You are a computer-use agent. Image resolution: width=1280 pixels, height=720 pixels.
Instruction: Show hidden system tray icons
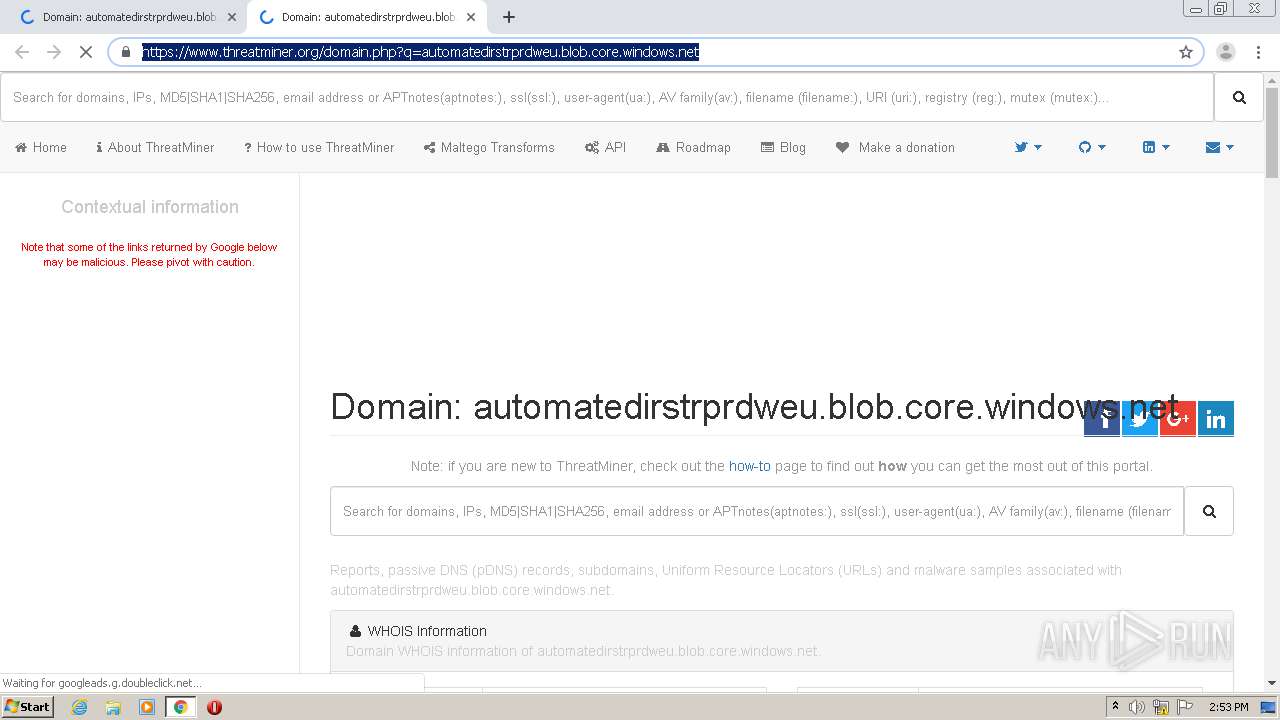pos(1115,707)
